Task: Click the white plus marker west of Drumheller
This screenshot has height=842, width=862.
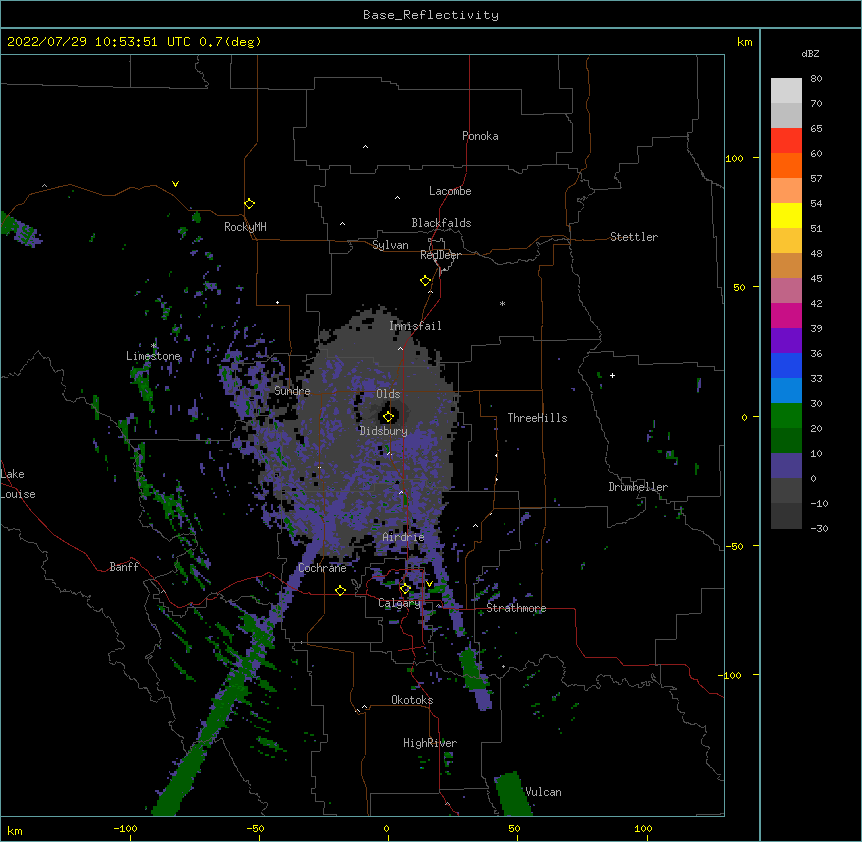Action: tap(612, 375)
